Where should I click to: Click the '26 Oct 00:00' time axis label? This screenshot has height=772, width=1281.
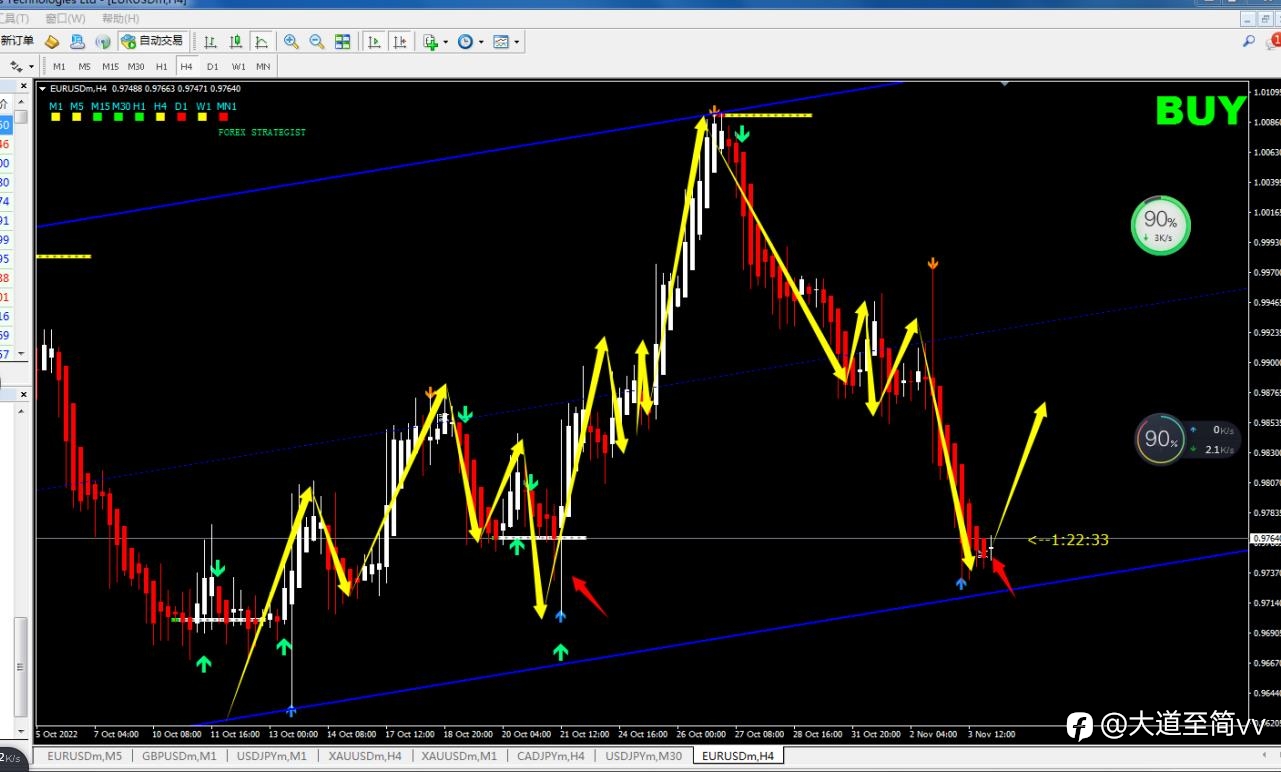point(701,733)
